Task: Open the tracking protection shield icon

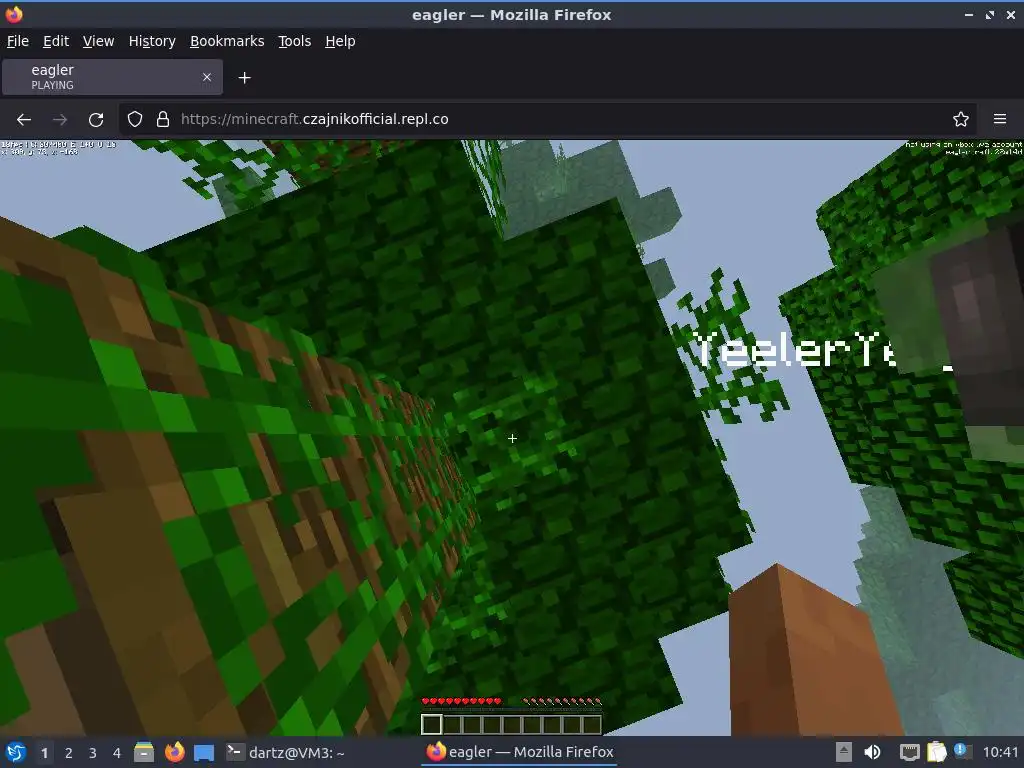Action: coord(135,119)
